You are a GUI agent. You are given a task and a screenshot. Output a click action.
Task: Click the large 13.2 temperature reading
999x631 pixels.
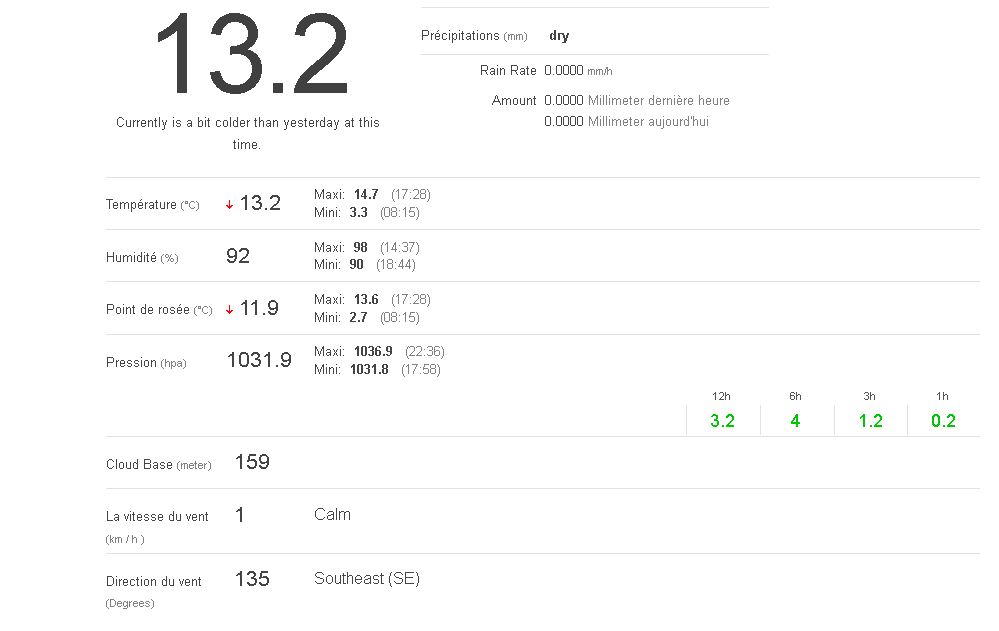pos(250,55)
